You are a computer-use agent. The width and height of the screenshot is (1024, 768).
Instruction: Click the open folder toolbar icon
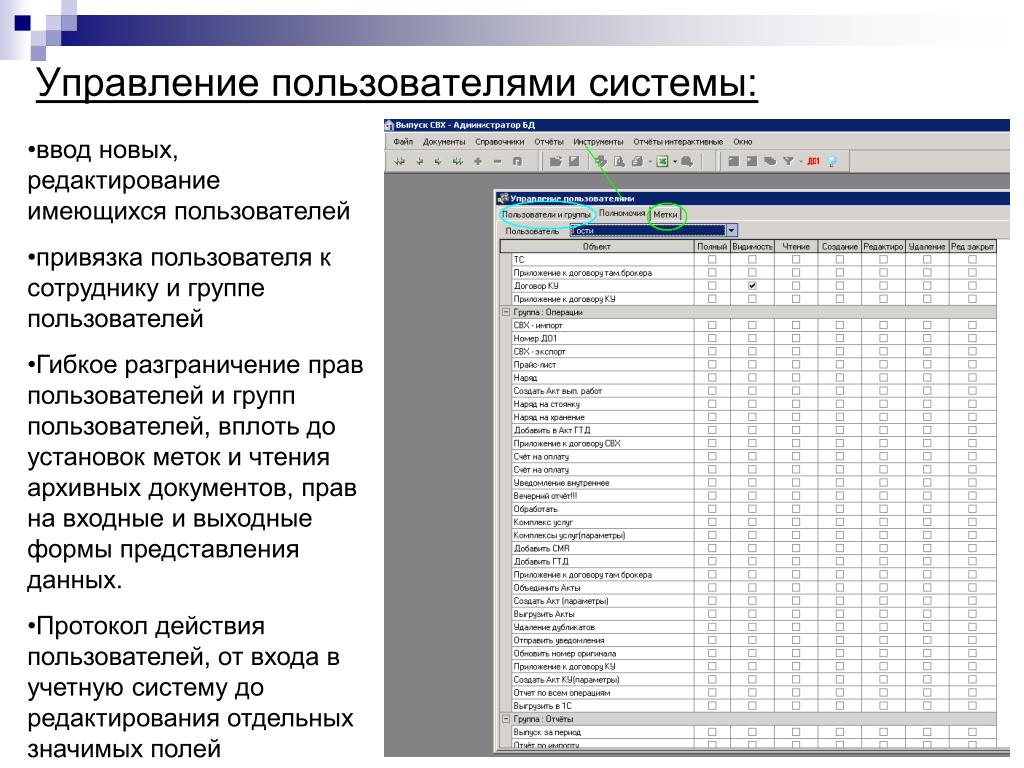[556, 161]
